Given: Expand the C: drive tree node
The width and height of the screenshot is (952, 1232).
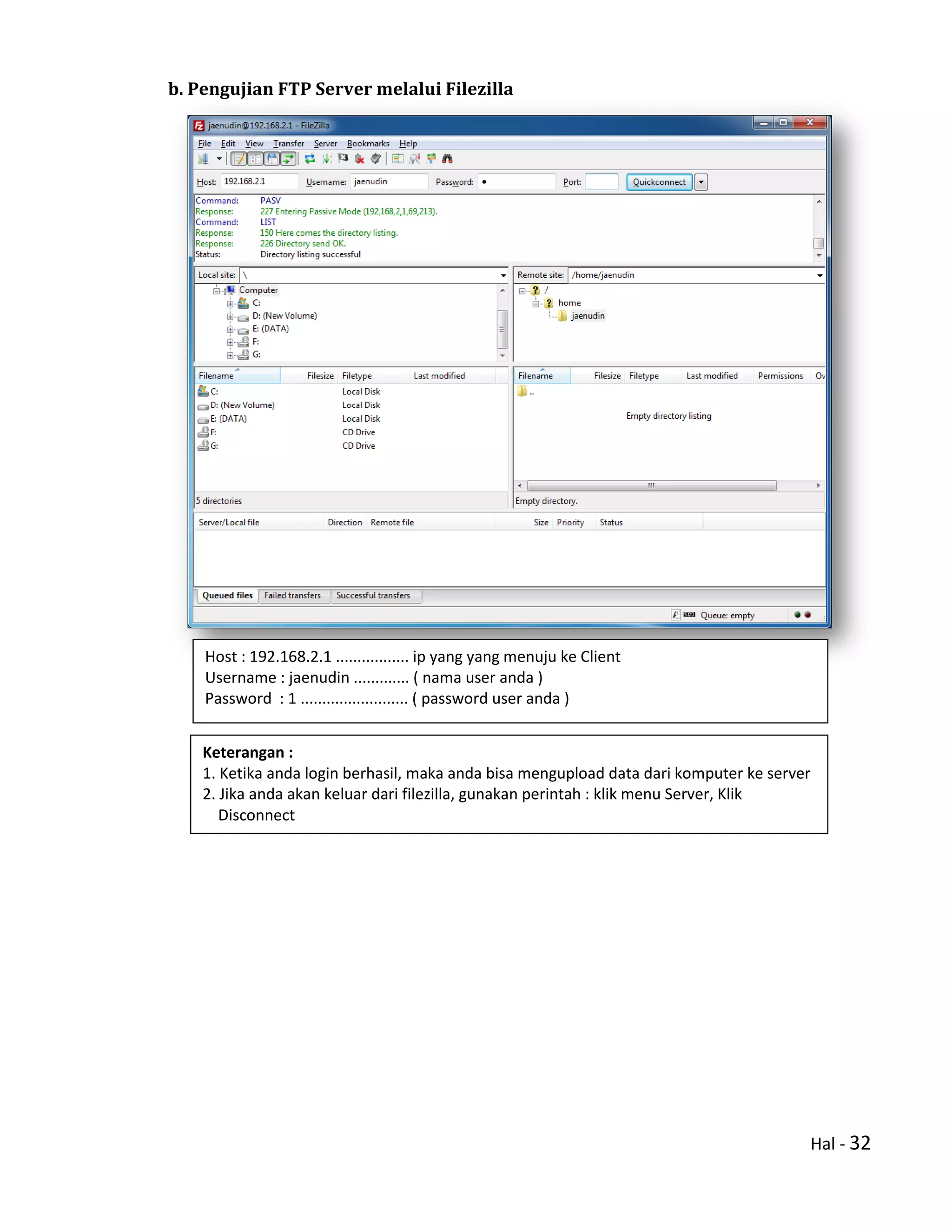Looking at the screenshot, I should pos(230,304).
